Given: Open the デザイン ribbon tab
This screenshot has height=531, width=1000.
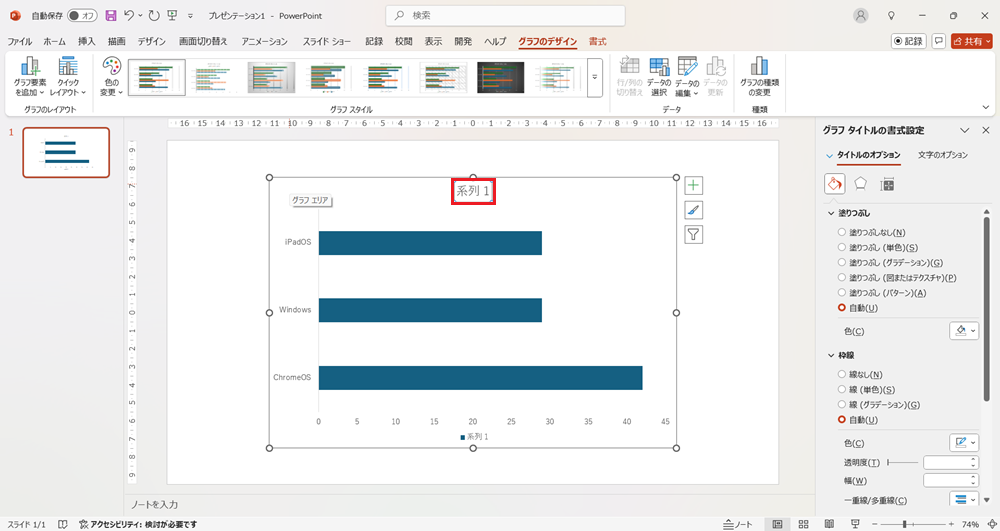Looking at the screenshot, I should click(x=152, y=41).
